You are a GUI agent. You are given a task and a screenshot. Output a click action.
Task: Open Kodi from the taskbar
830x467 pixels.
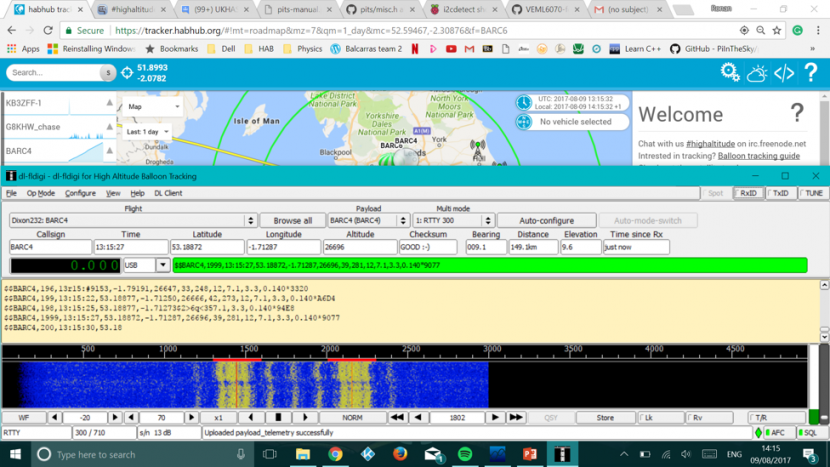click(368, 454)
